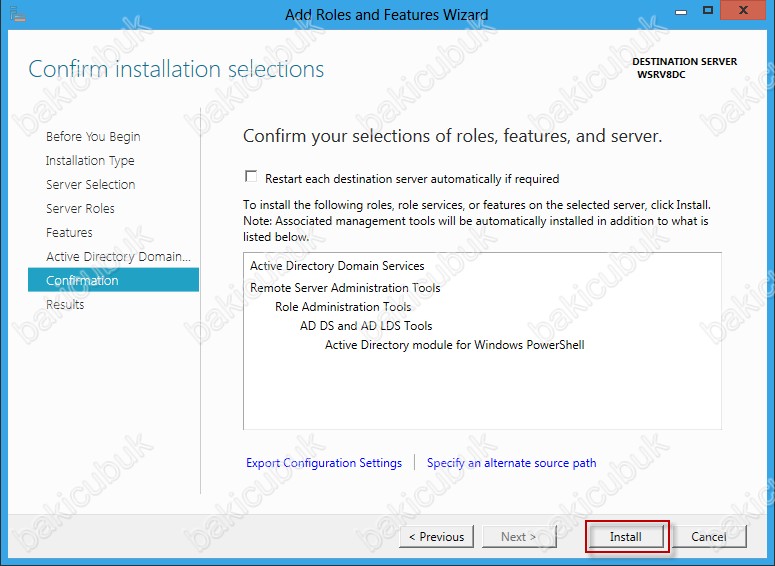Open Export Configuration Settings link
The height and width of the screenshot is (566, 775).
[x=324, y=463]
